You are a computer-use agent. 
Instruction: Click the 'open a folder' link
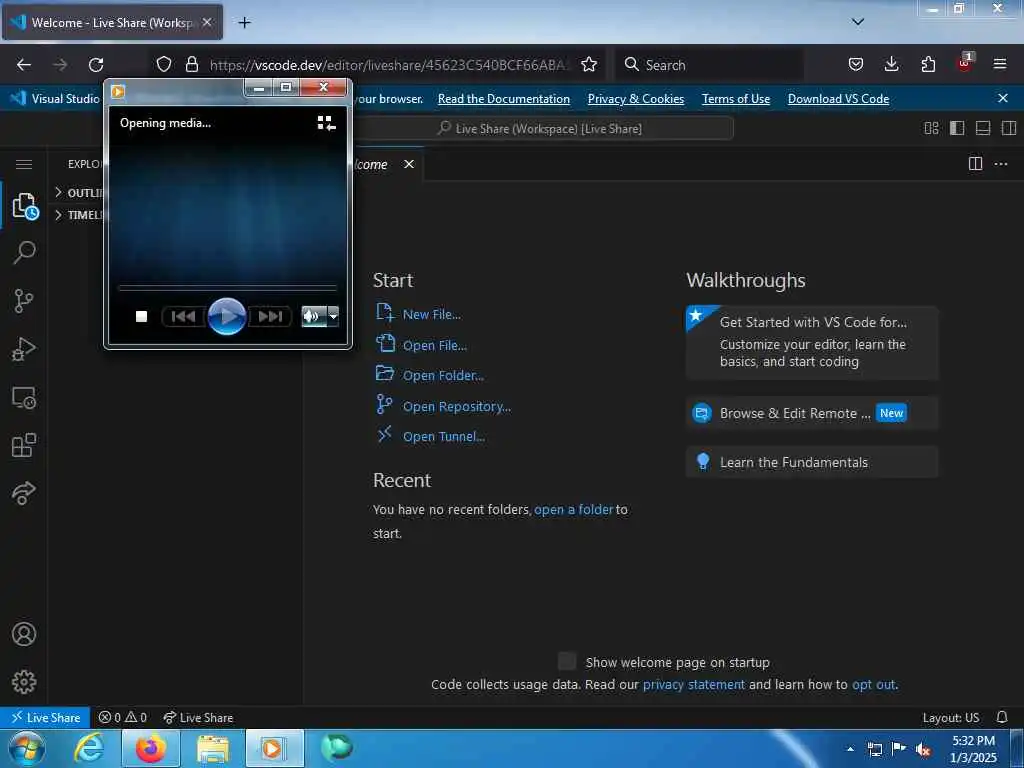pyautogui.click(x=573, y=509)
